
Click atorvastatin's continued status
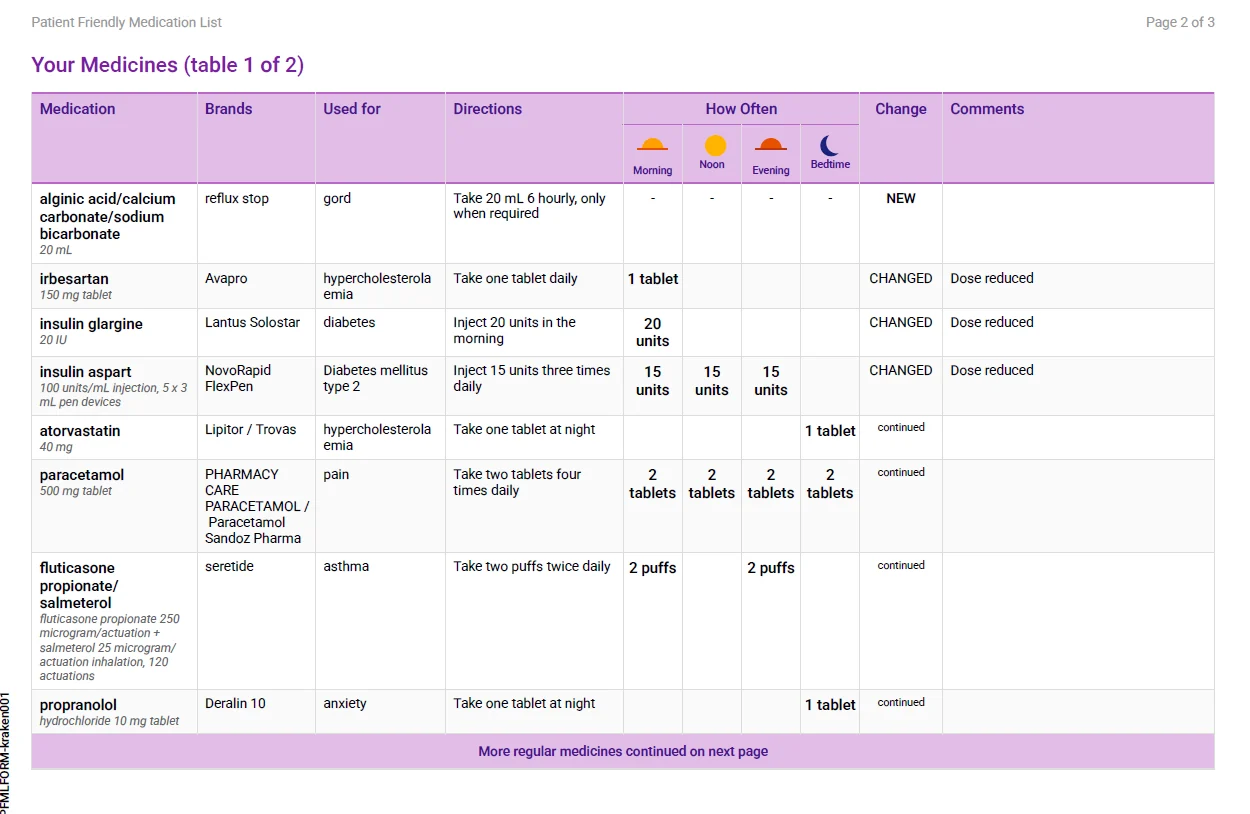click(901, 427)
